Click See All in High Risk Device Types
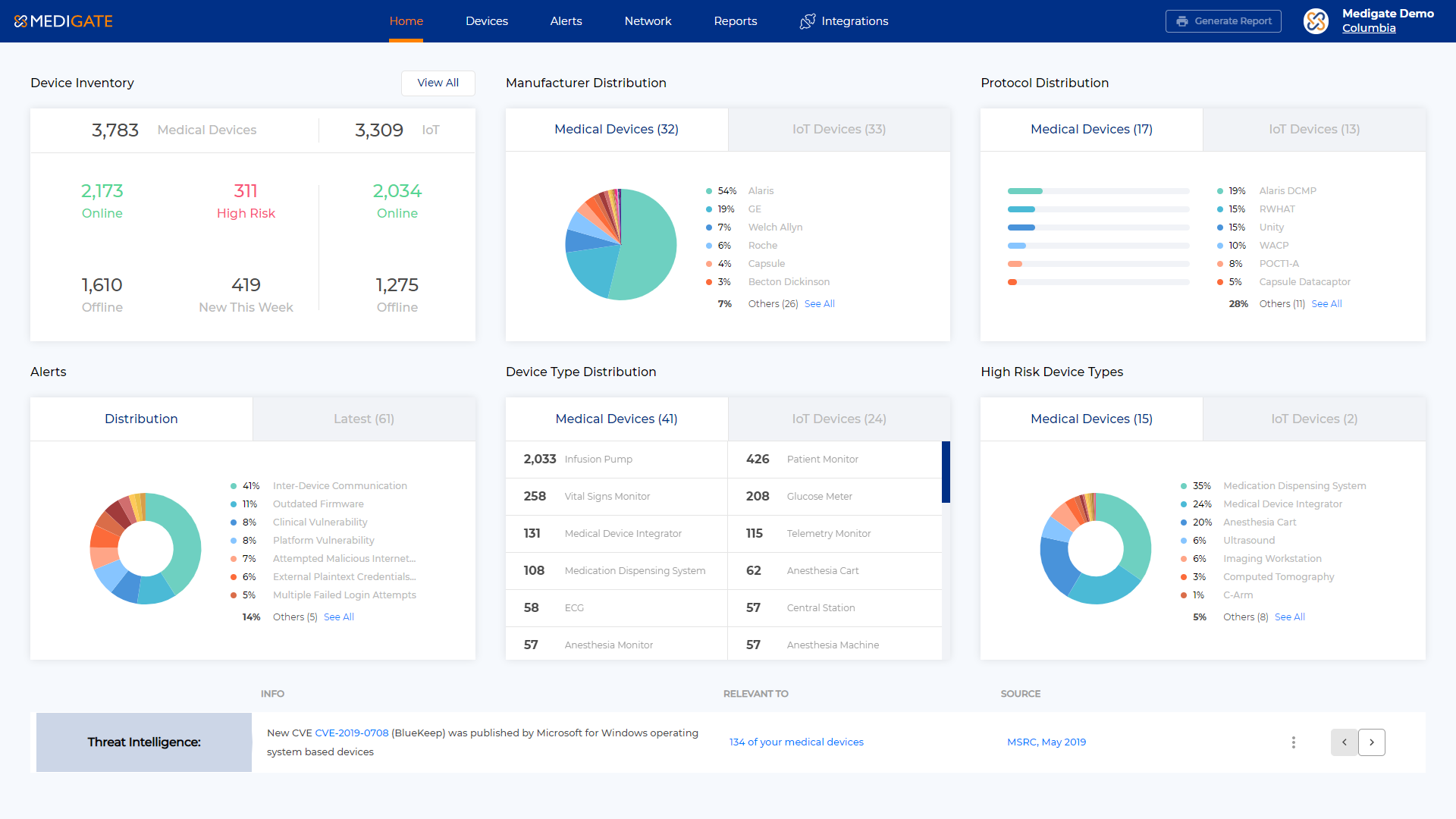1456x819 pixels. pos(1290,617)
